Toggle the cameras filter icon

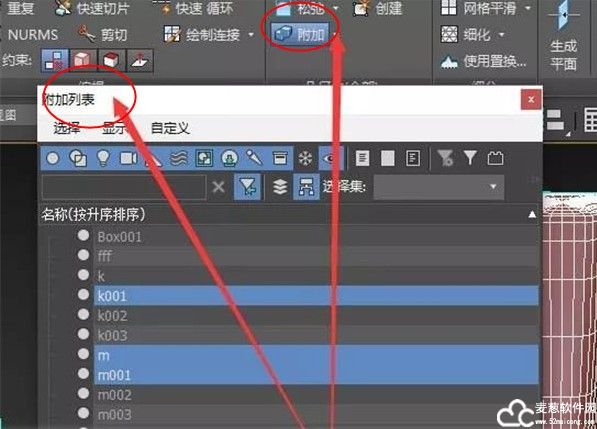tap(128, 158)
